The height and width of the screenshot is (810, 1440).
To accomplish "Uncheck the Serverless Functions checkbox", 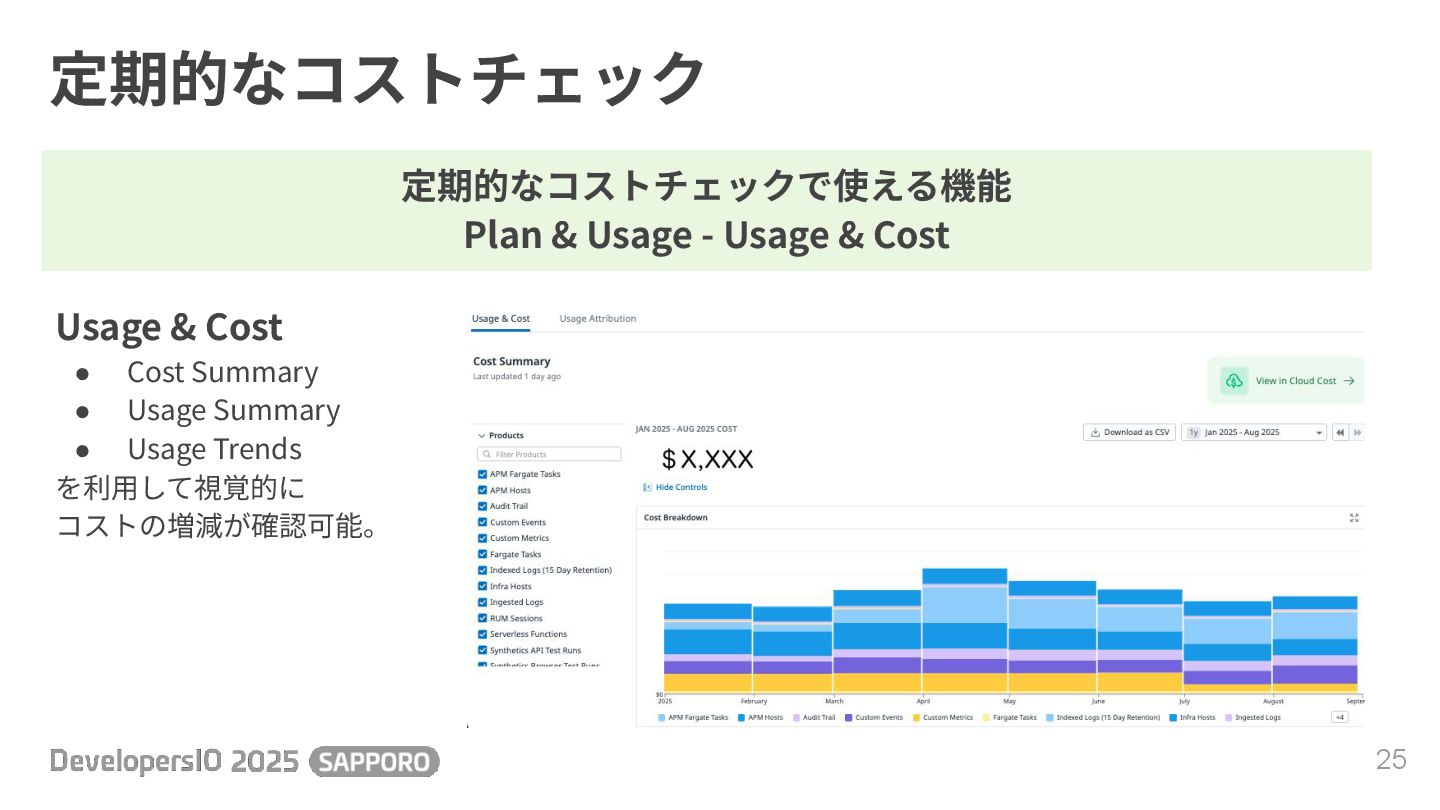I will point(482,634).
